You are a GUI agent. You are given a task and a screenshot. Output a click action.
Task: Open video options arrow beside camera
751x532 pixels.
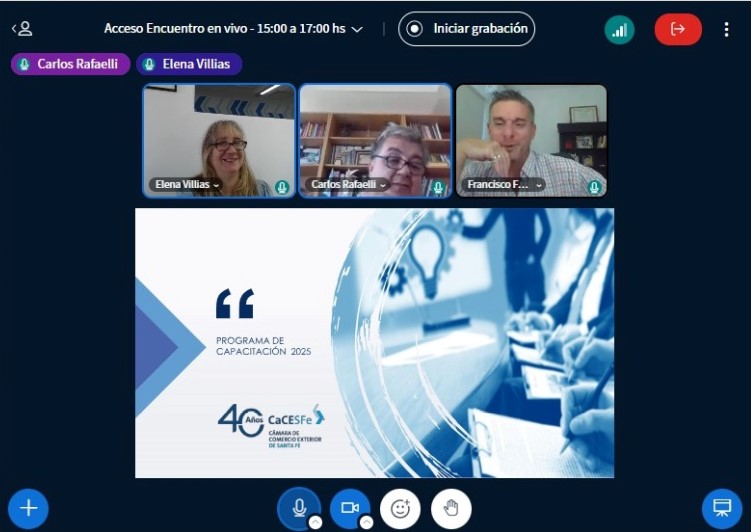click(366, 522)
